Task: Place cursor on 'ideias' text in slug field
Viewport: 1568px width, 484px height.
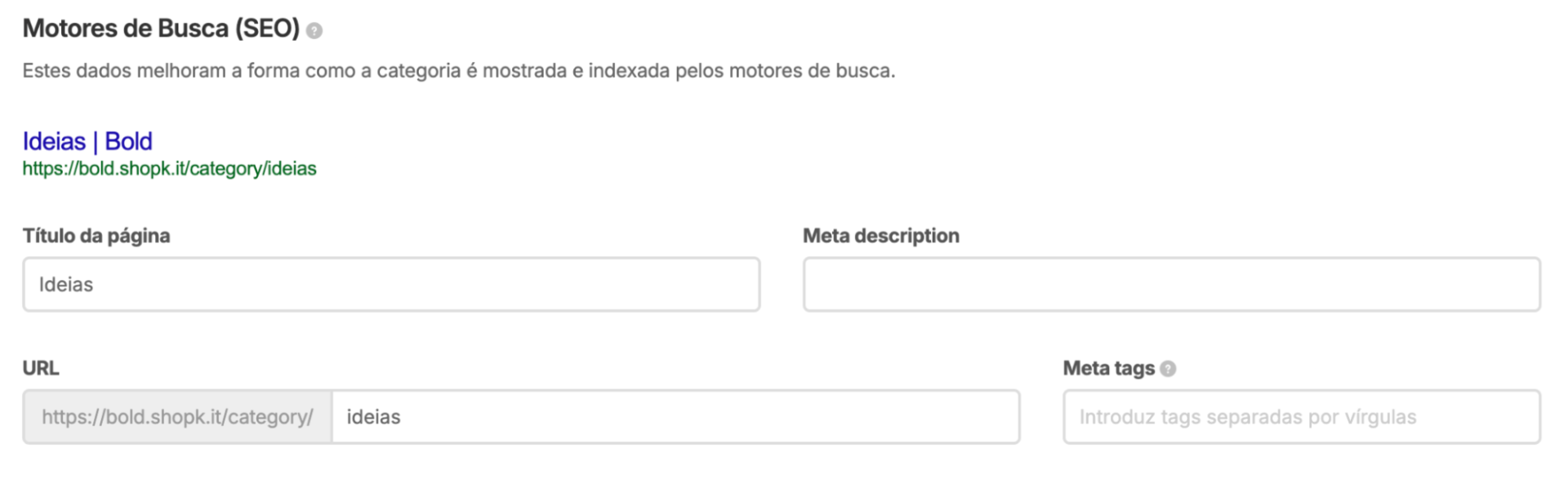Action: click(x=373, y=417)
